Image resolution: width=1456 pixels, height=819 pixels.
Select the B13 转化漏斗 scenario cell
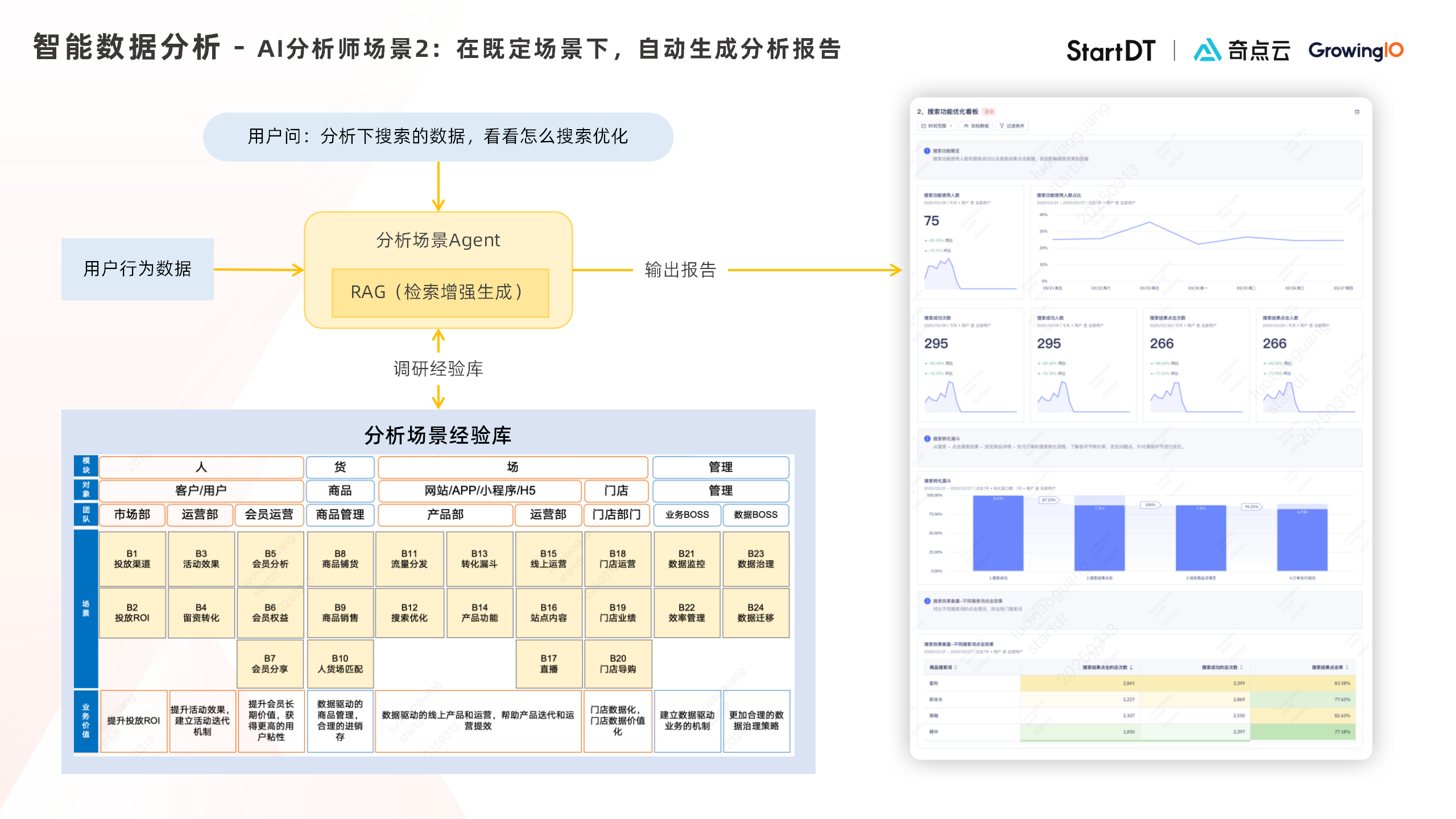click(479, 559)
